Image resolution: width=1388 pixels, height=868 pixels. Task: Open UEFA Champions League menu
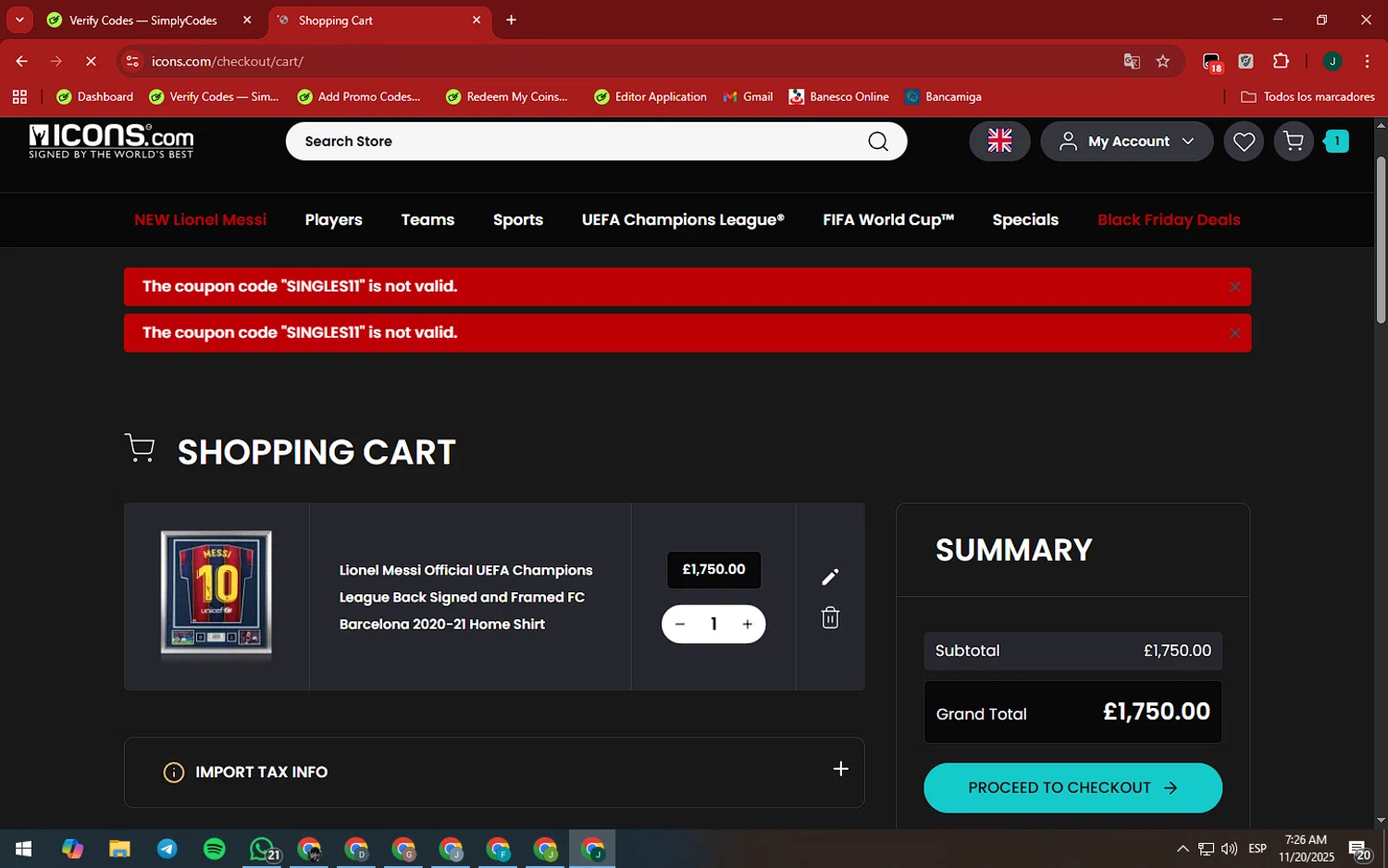[x=683, y=220]
